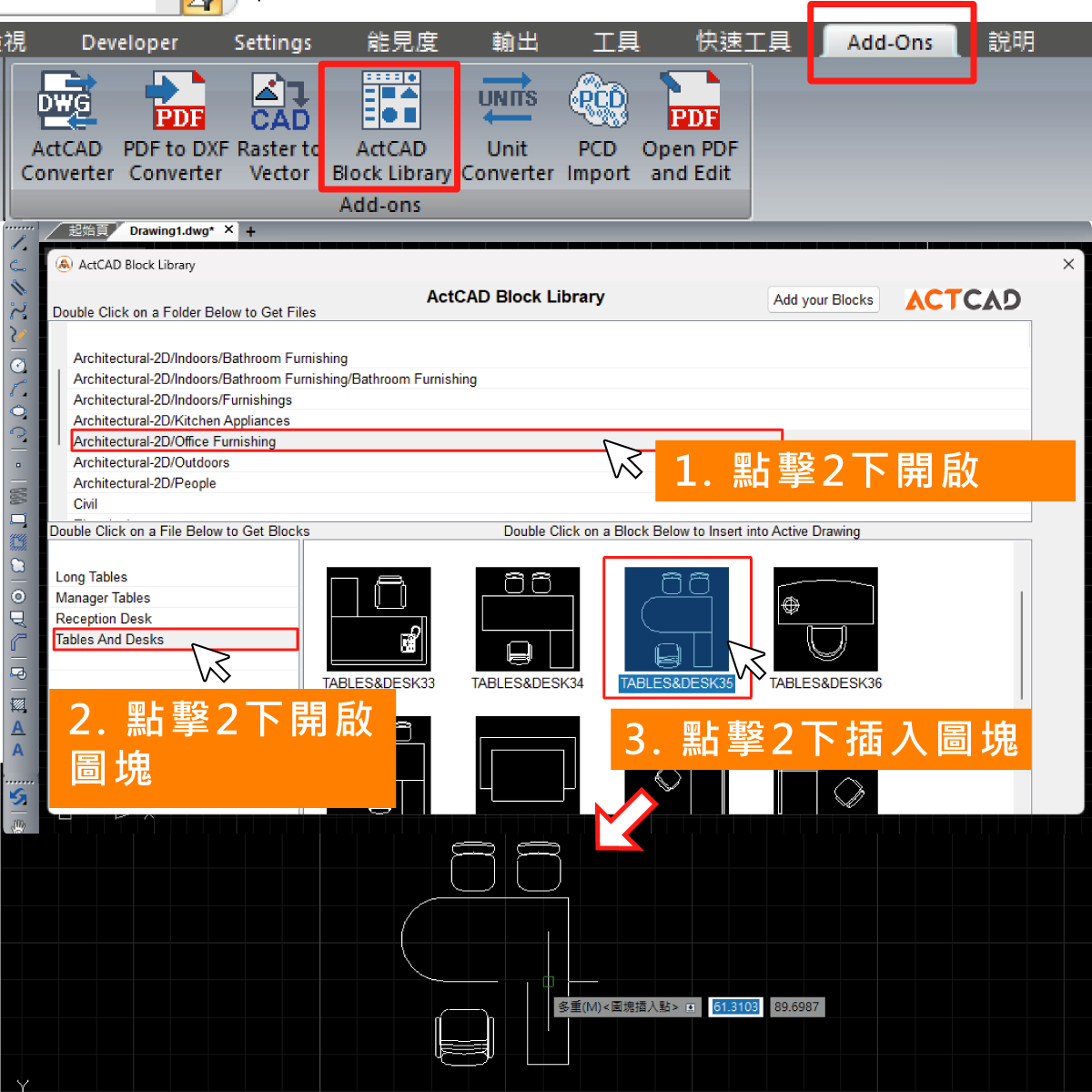
Task: Open the Settings ribbon tab
Action: tap(273, 43)
